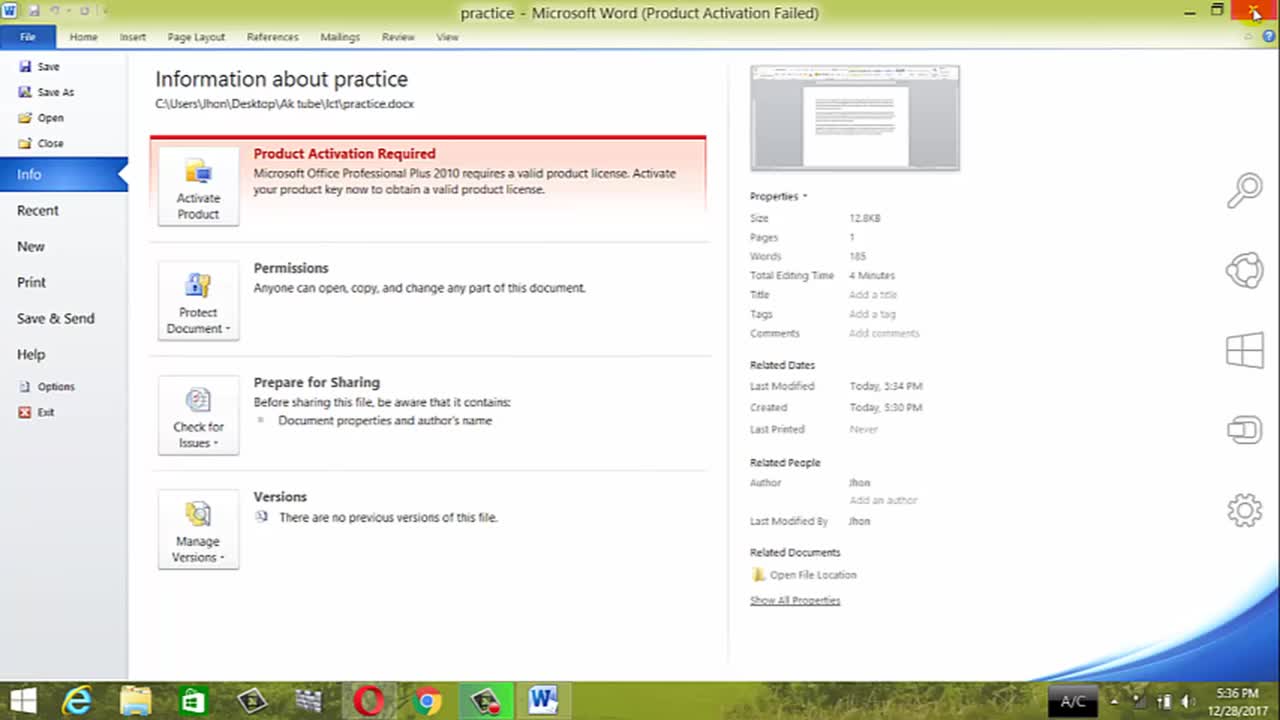Open the Mailings ribbon tab
Image resolution: width=1280 pixels, height=720 pixels.
340,37
